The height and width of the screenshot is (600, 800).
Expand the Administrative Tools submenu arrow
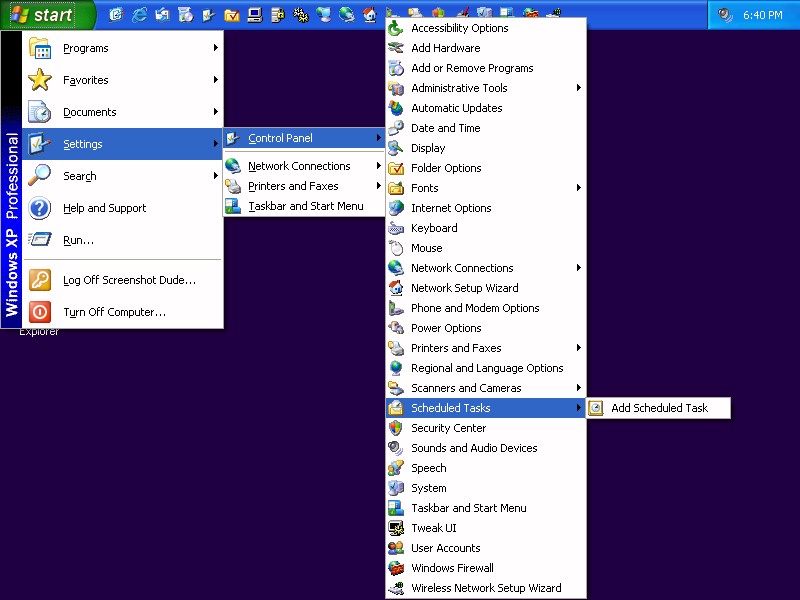[579, 88]
